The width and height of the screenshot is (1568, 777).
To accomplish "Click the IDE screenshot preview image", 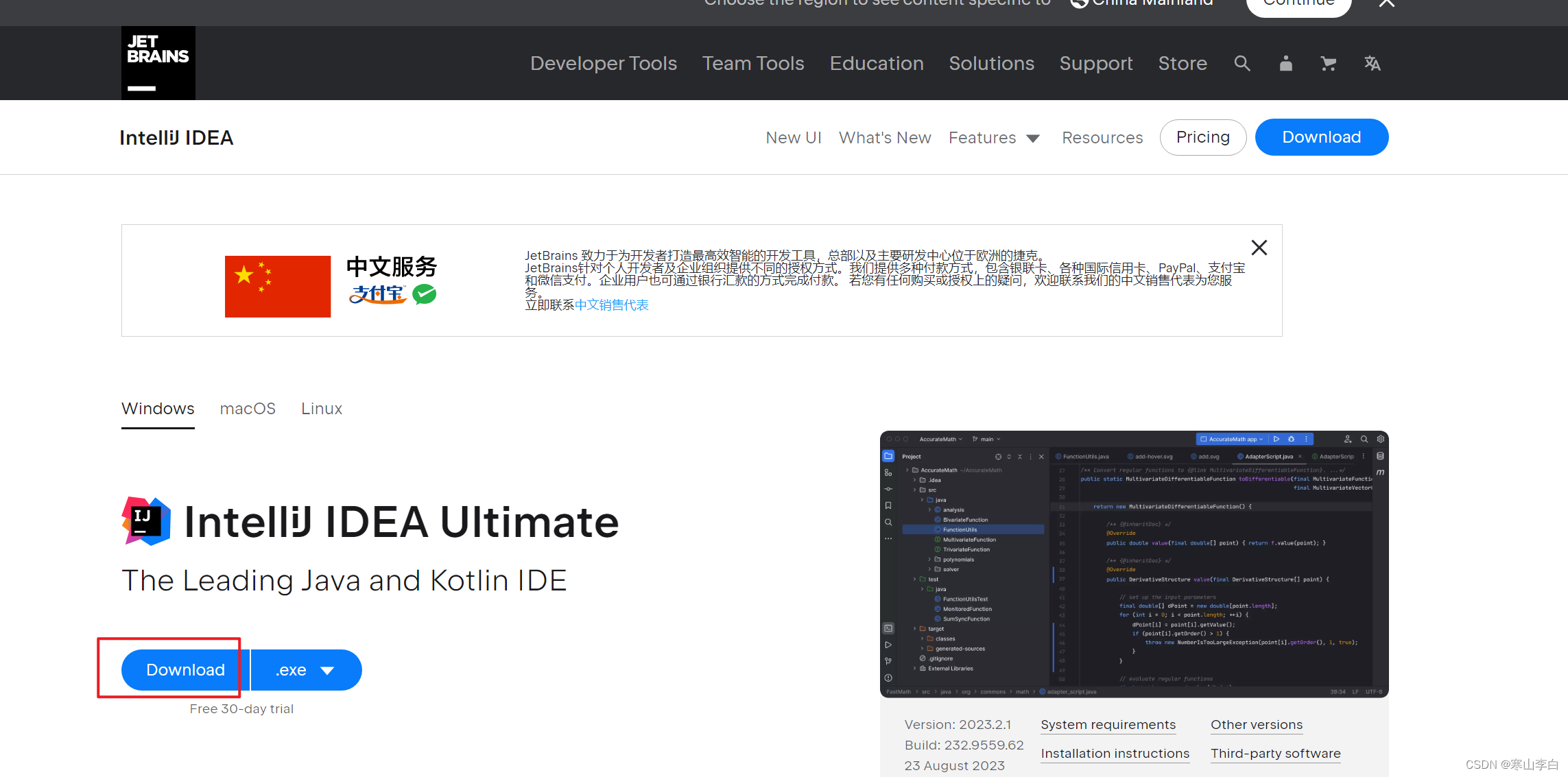I will click(1135, 564).
